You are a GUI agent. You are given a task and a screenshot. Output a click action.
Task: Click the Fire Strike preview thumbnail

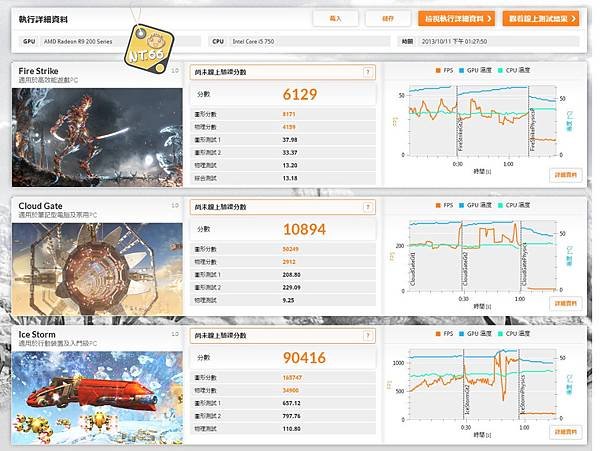coord(97,137)
